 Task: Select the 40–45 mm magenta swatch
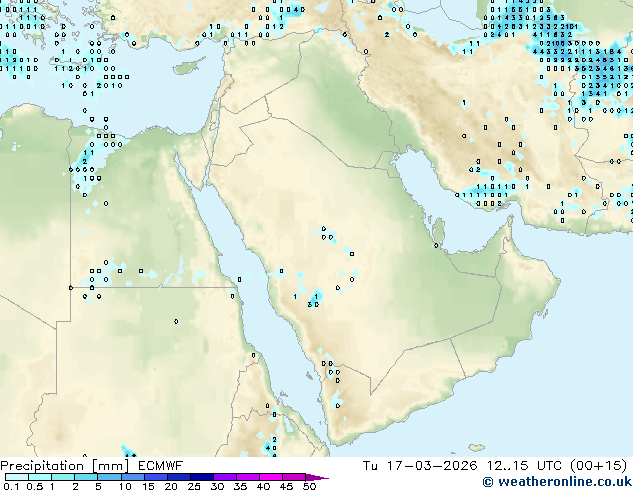pyautogui.click(x=271, y=477)
